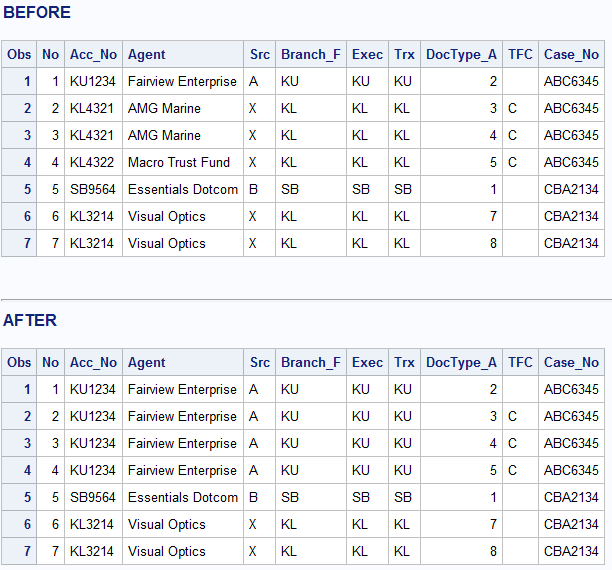Click the BEFORE table title
Screen dimensions: 612x570
[37, 13]
